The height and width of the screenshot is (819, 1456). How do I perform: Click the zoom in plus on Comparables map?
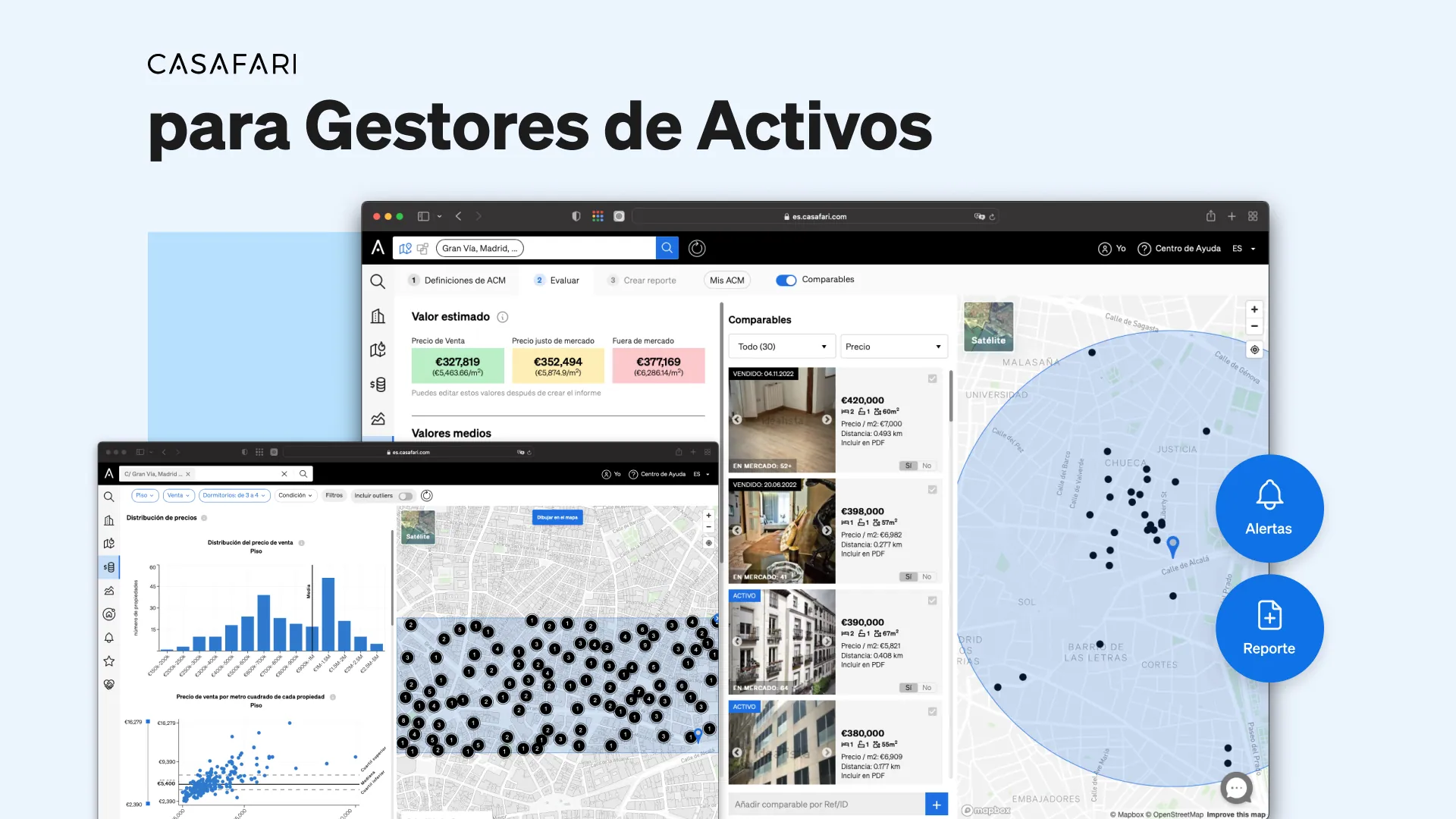point(1254,309)
